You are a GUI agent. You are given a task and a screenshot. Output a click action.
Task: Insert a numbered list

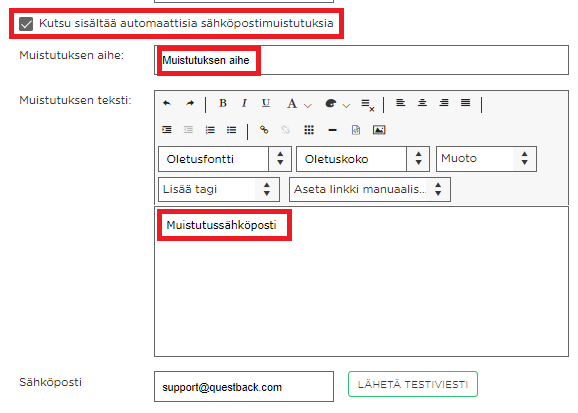click(x=210, y=130)
